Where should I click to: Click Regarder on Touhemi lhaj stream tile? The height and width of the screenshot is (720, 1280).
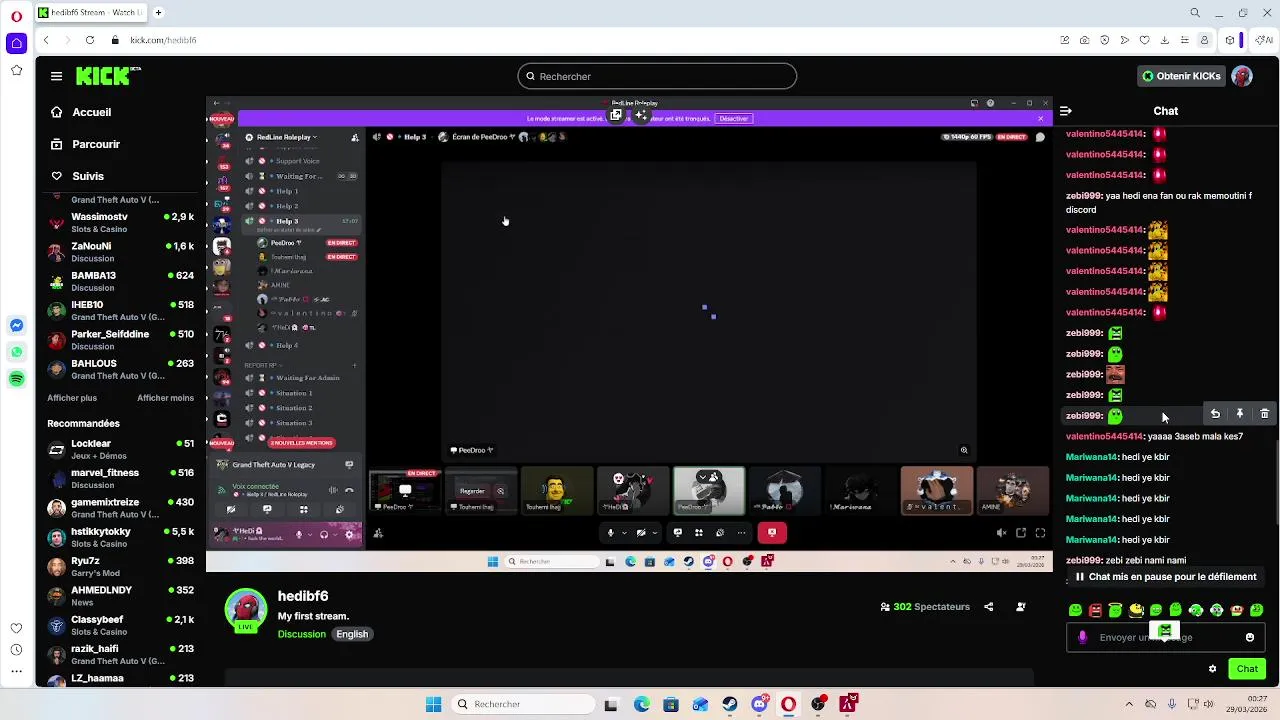click(x=472, y=491)
